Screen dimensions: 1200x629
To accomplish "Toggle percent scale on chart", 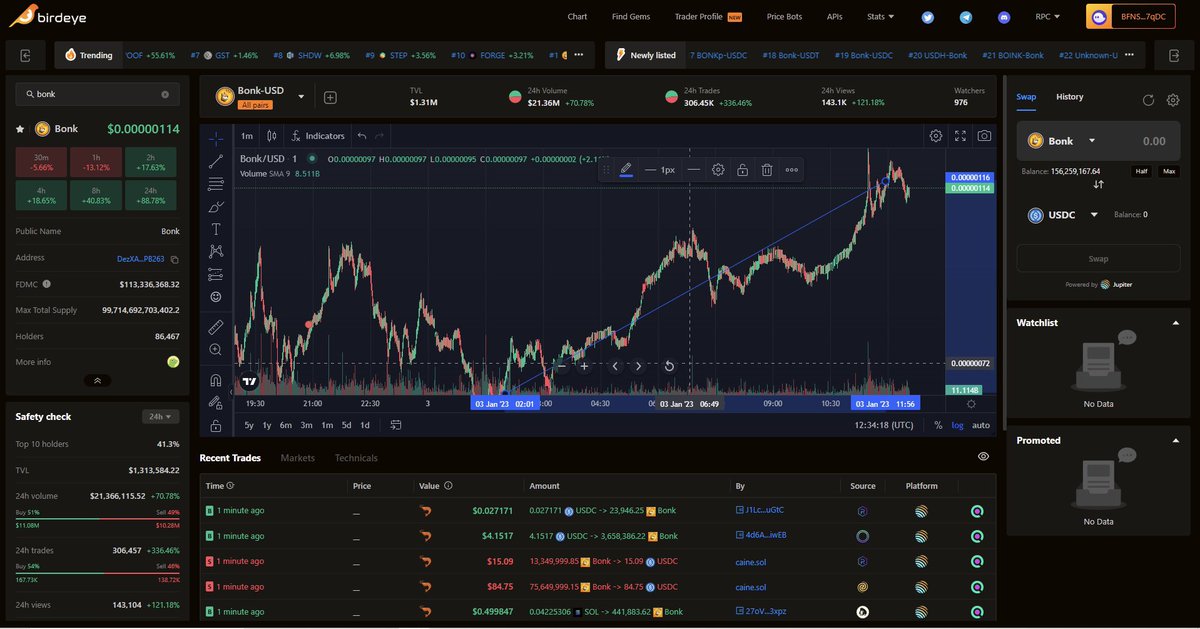I will (x=938, y=425).
